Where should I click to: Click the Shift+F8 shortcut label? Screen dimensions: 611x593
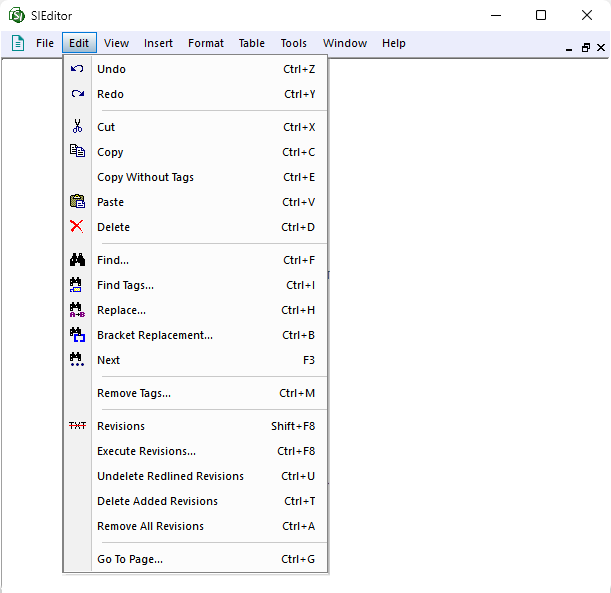pyautogui.click(x=293, y=426)
